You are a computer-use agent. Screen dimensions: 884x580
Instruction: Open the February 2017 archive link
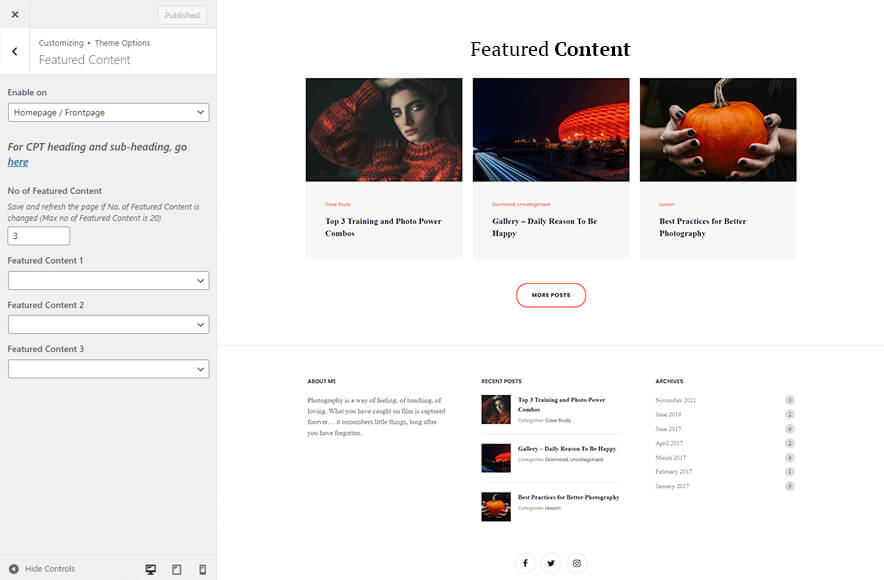pos(674,472)
